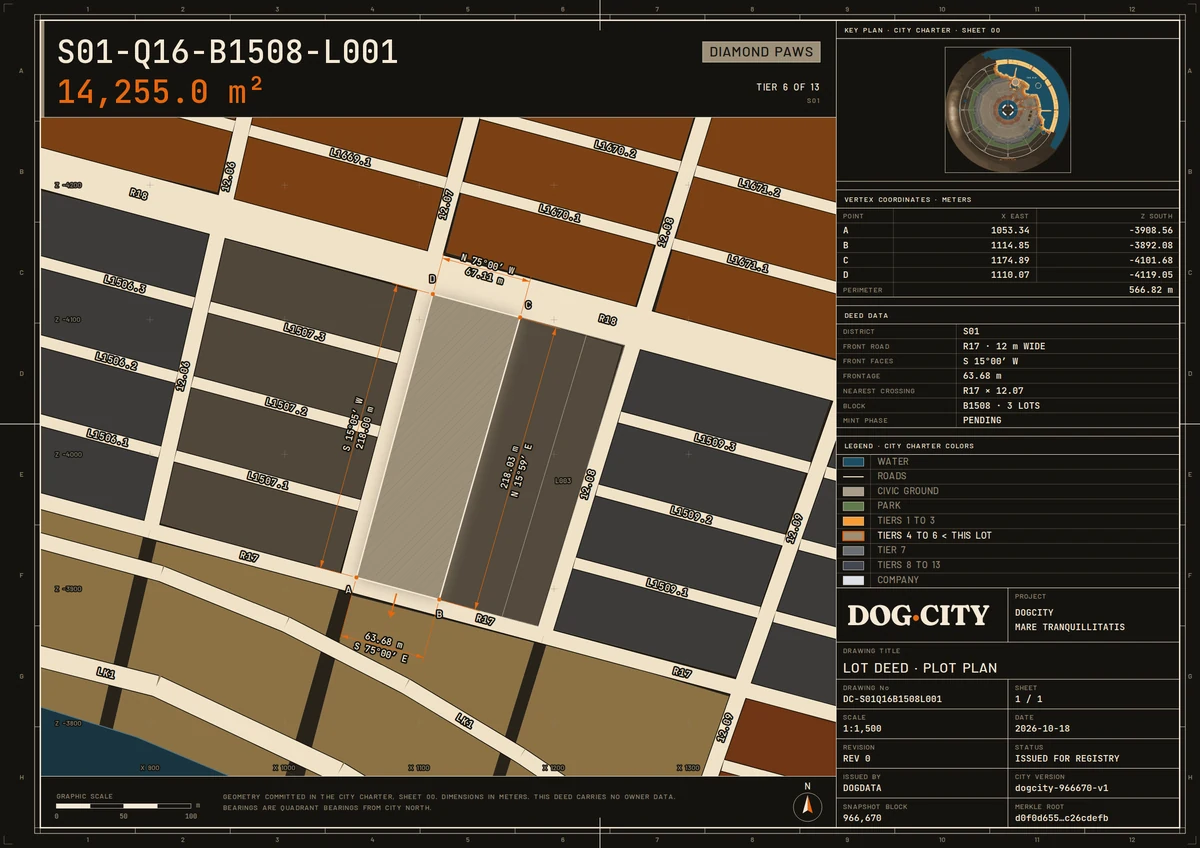Click snapshot block value 966,670
Screen dimensions: 1200x848
pos(862,817)
